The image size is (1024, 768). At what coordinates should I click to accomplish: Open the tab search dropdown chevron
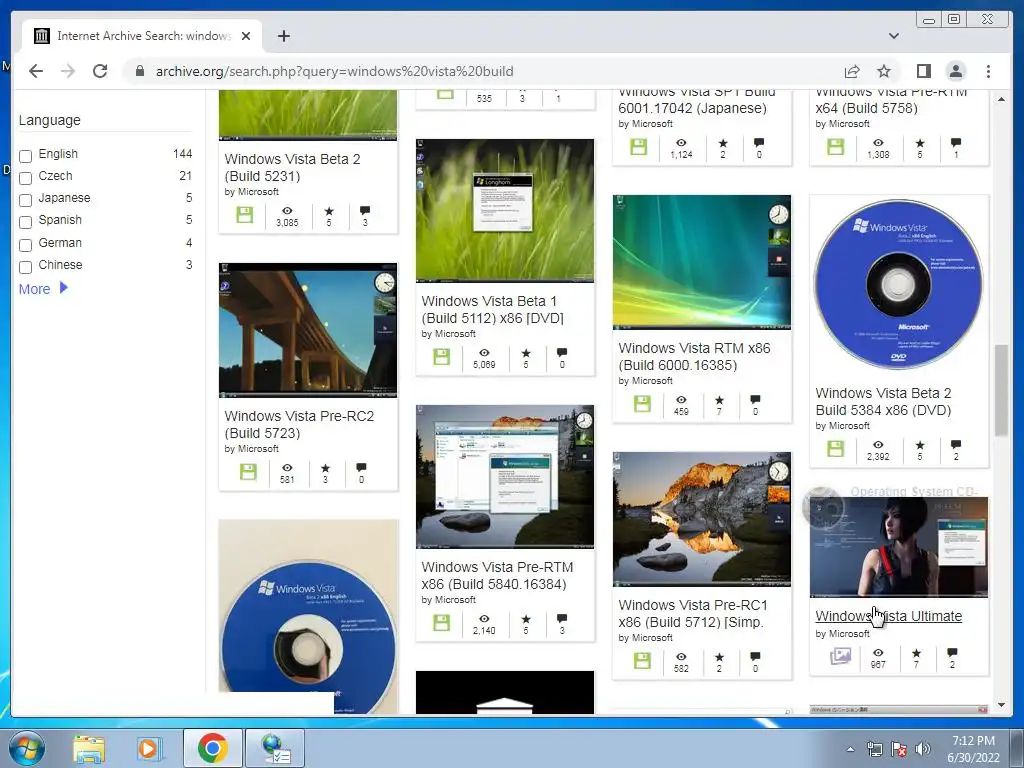[x=894, y=36]
